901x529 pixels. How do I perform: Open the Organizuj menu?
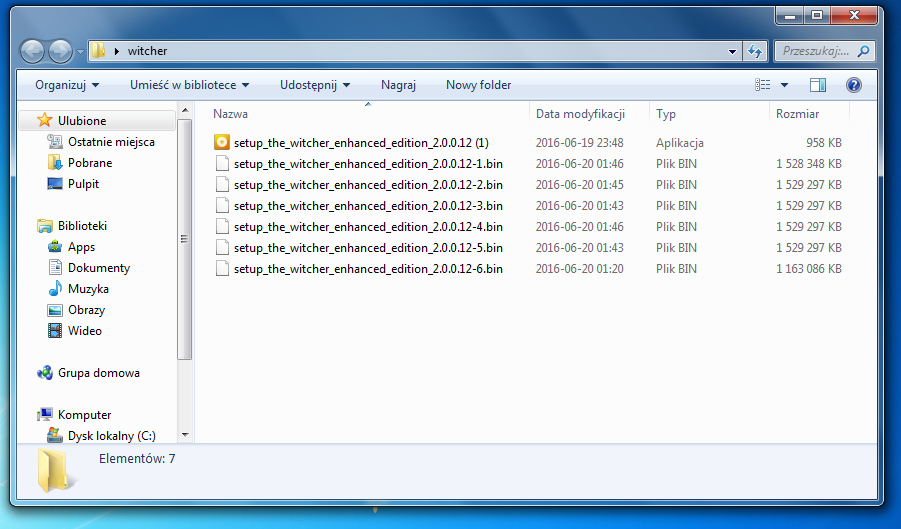tap(67, 85)
